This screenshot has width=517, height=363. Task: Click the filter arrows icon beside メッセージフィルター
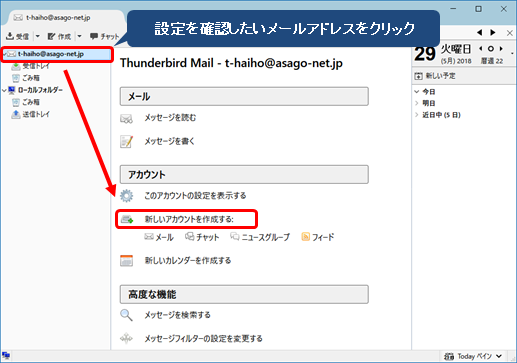[x=126, y=339]
